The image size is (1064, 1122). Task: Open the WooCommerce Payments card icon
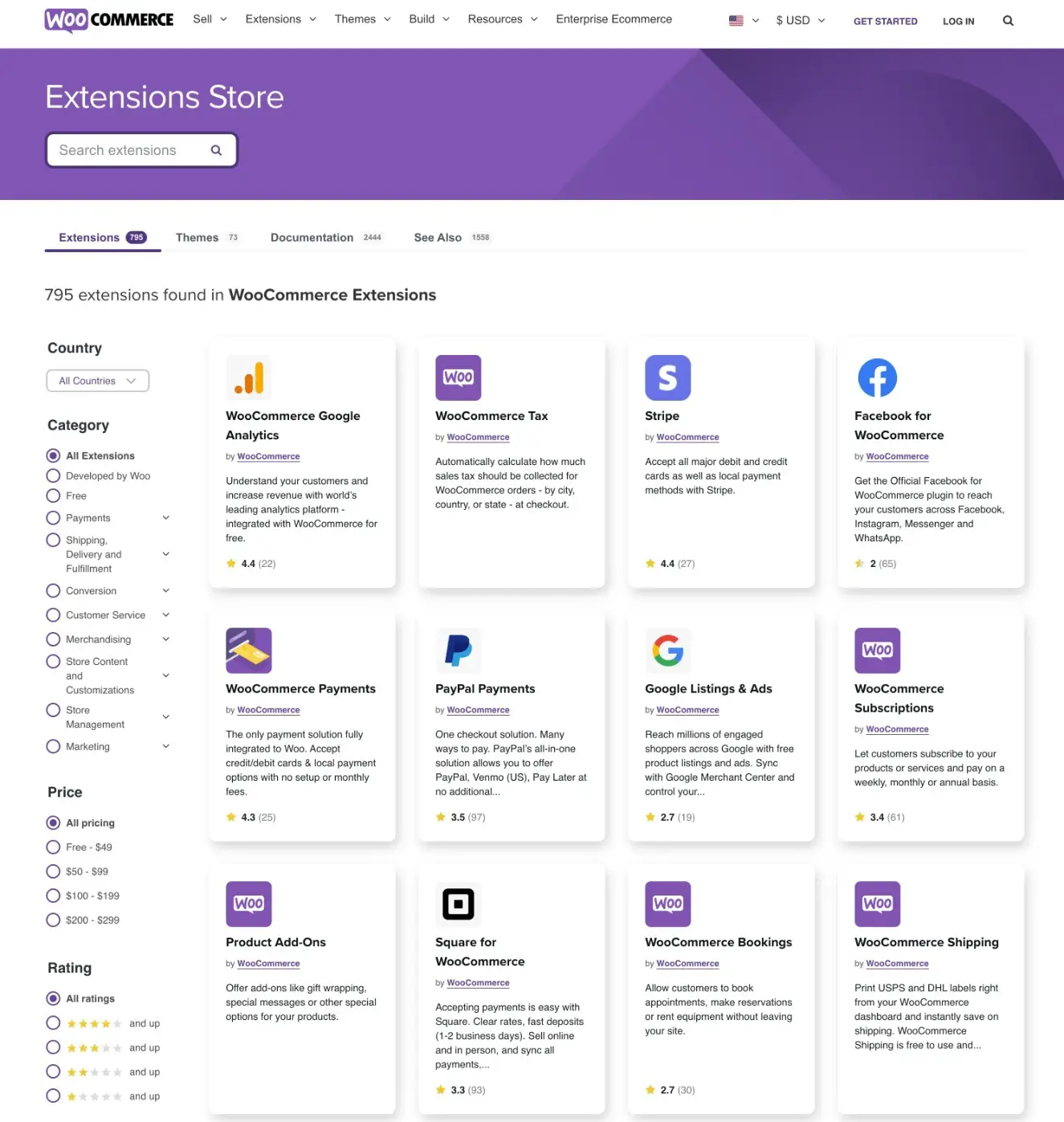(248, 651)
